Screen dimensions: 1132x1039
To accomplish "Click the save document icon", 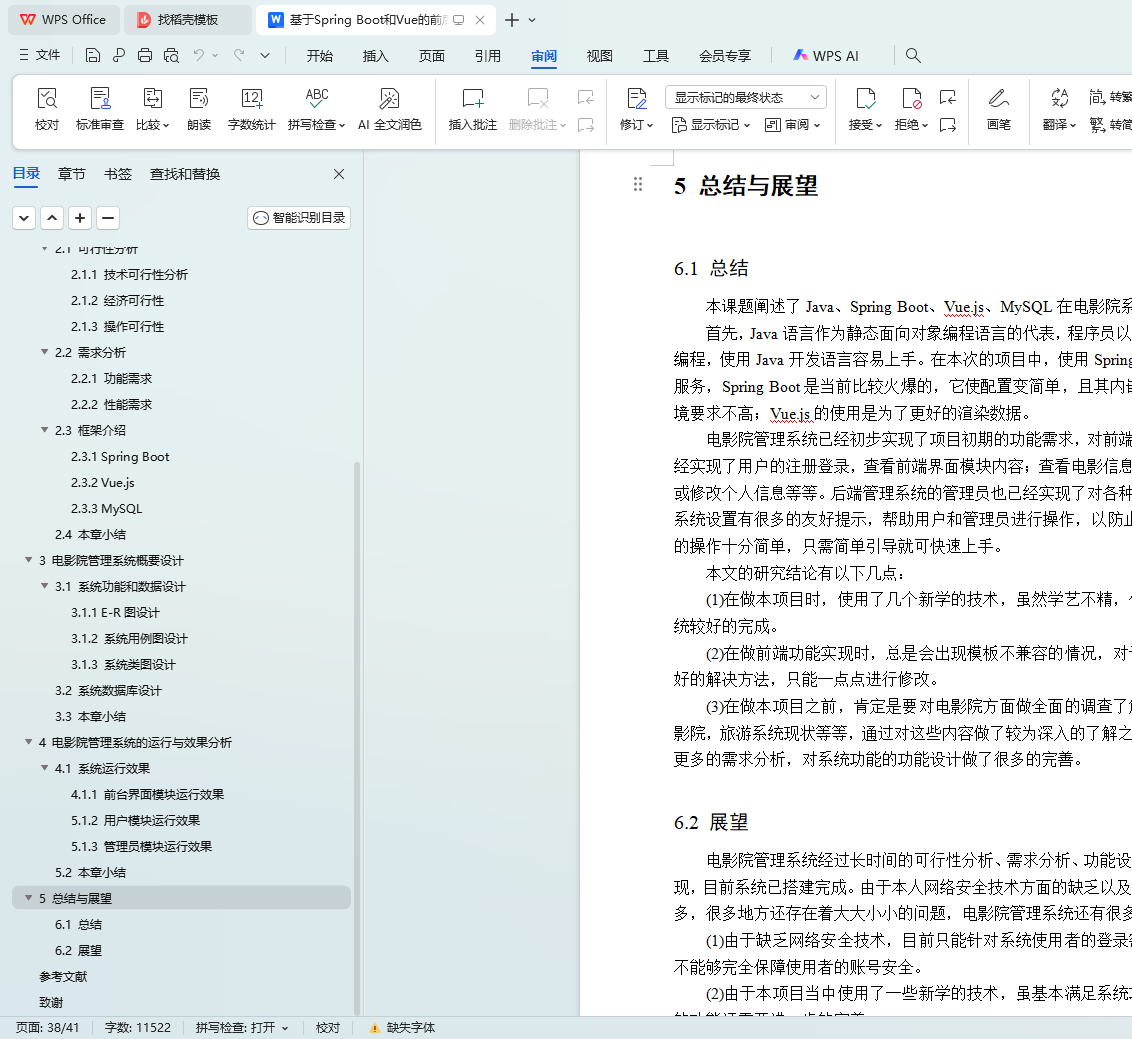I will tap(92, 56).
